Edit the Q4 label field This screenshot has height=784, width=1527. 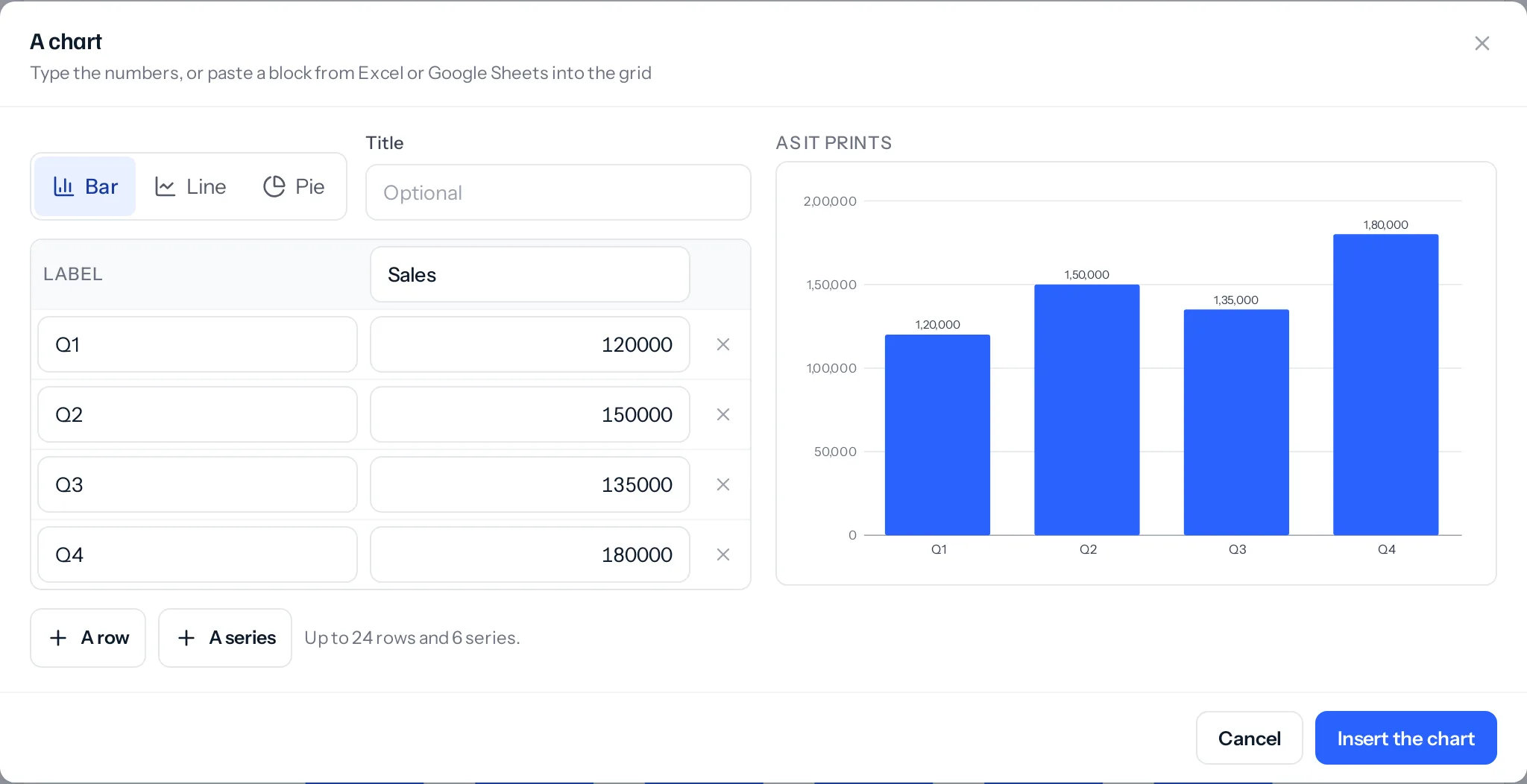pos(198,554)
